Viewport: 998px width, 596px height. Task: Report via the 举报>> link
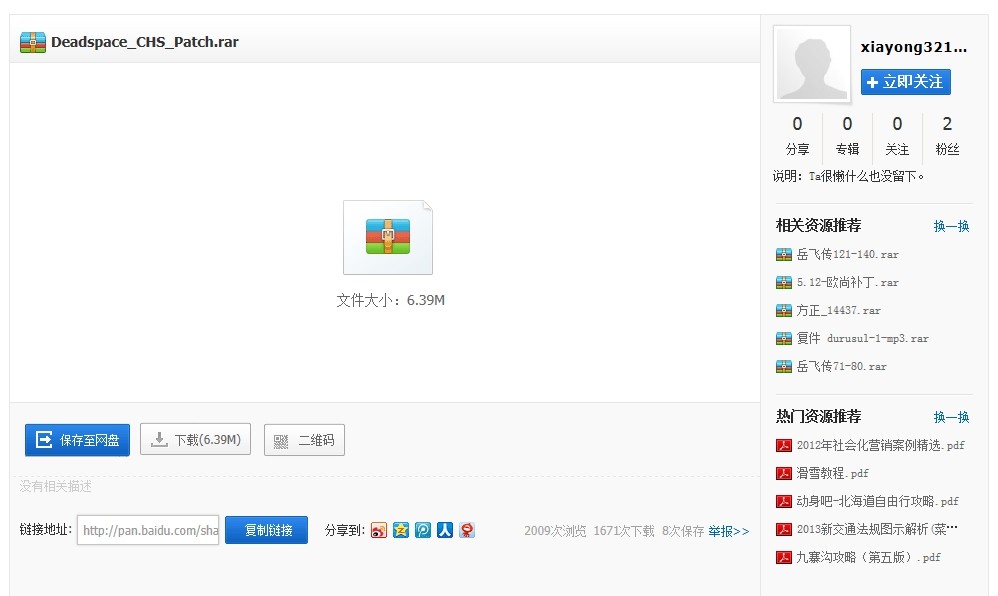(x=729, y=531)
